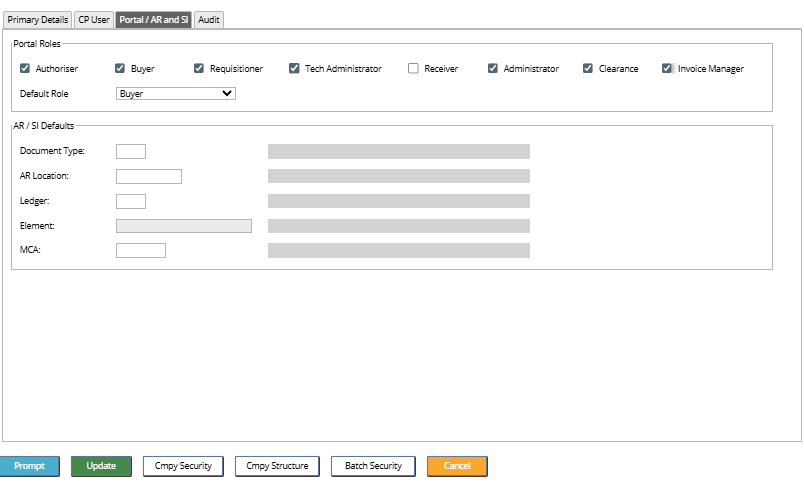Uncheck the Authoriser role checkbox
Viewport: 804px width, 482px height.
tap(25, 68)
